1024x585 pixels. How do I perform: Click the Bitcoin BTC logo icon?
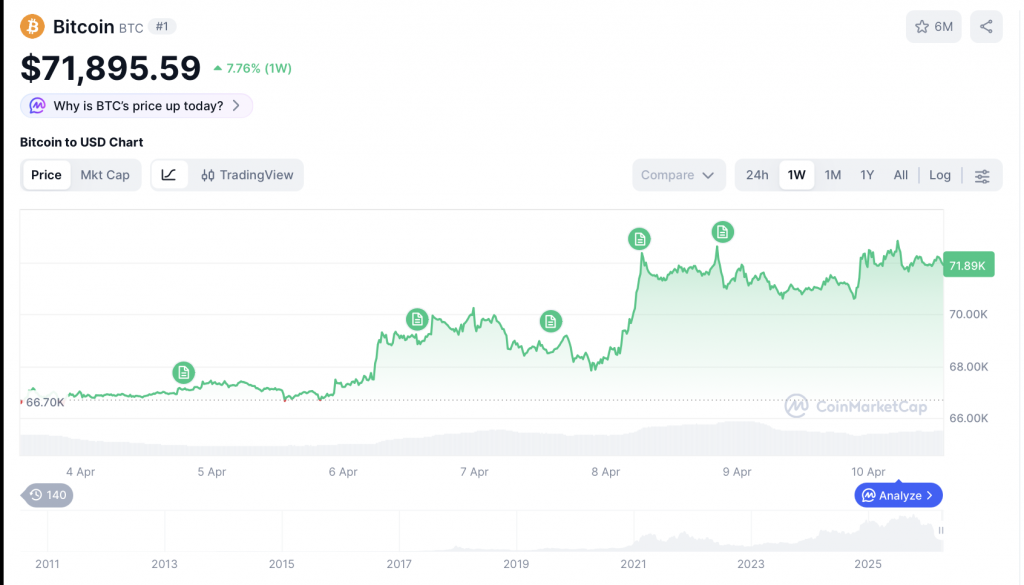[x=31, y=26]
